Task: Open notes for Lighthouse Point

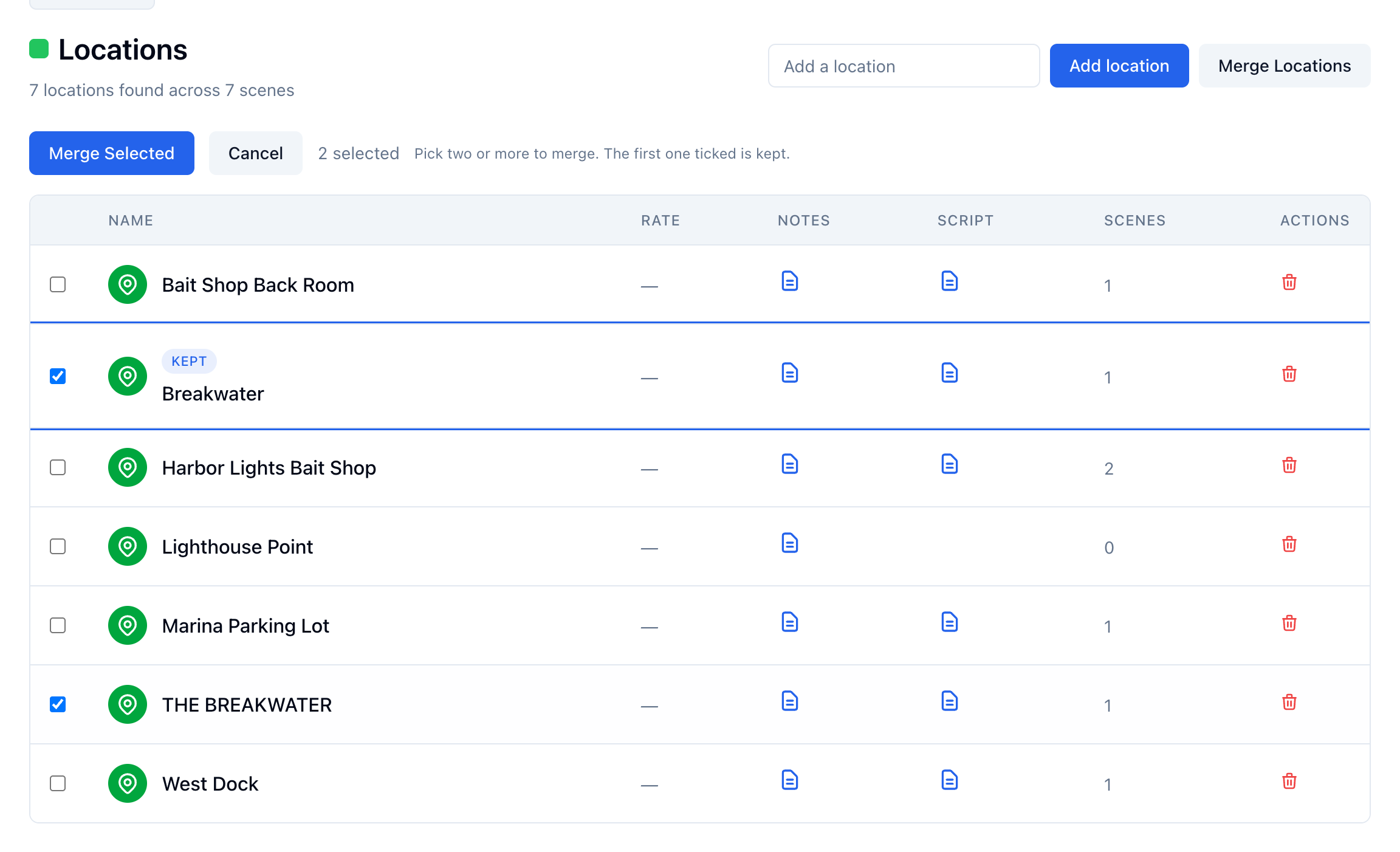Action: click(789, 543)
